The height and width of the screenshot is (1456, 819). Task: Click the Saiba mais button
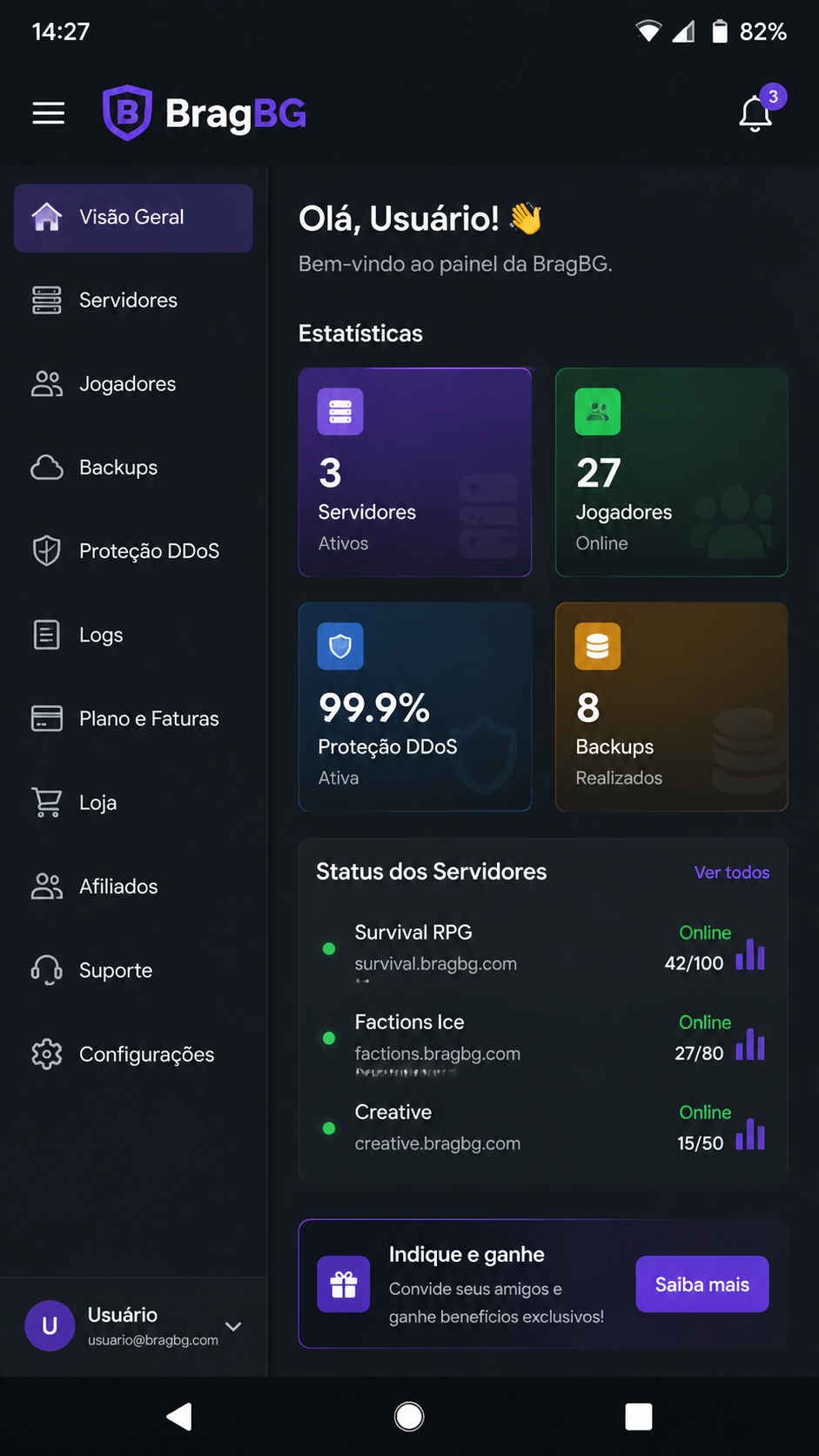click(x=702, y=1284)
